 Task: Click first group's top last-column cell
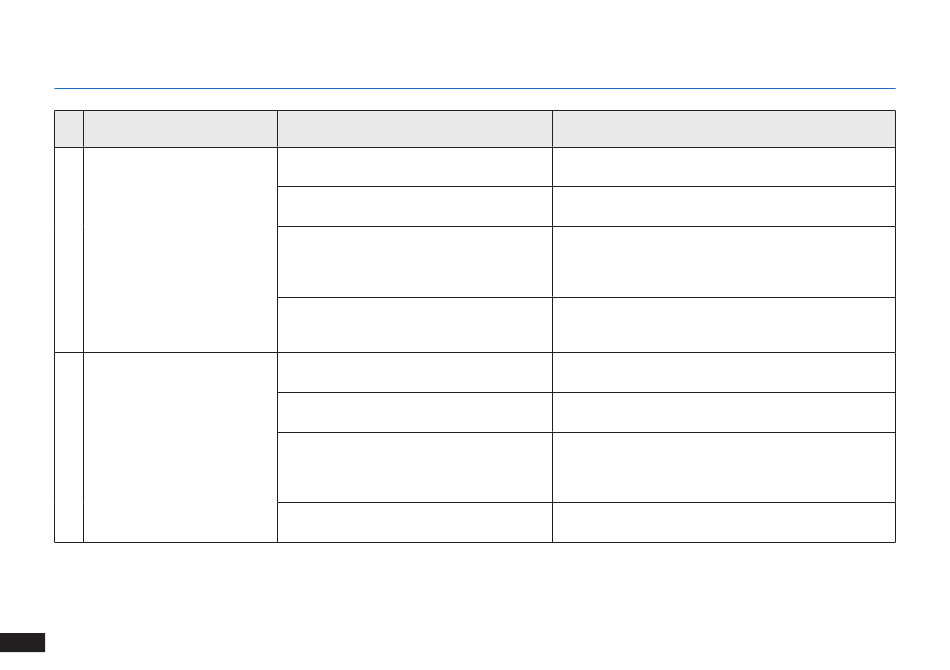click(724, 167)
